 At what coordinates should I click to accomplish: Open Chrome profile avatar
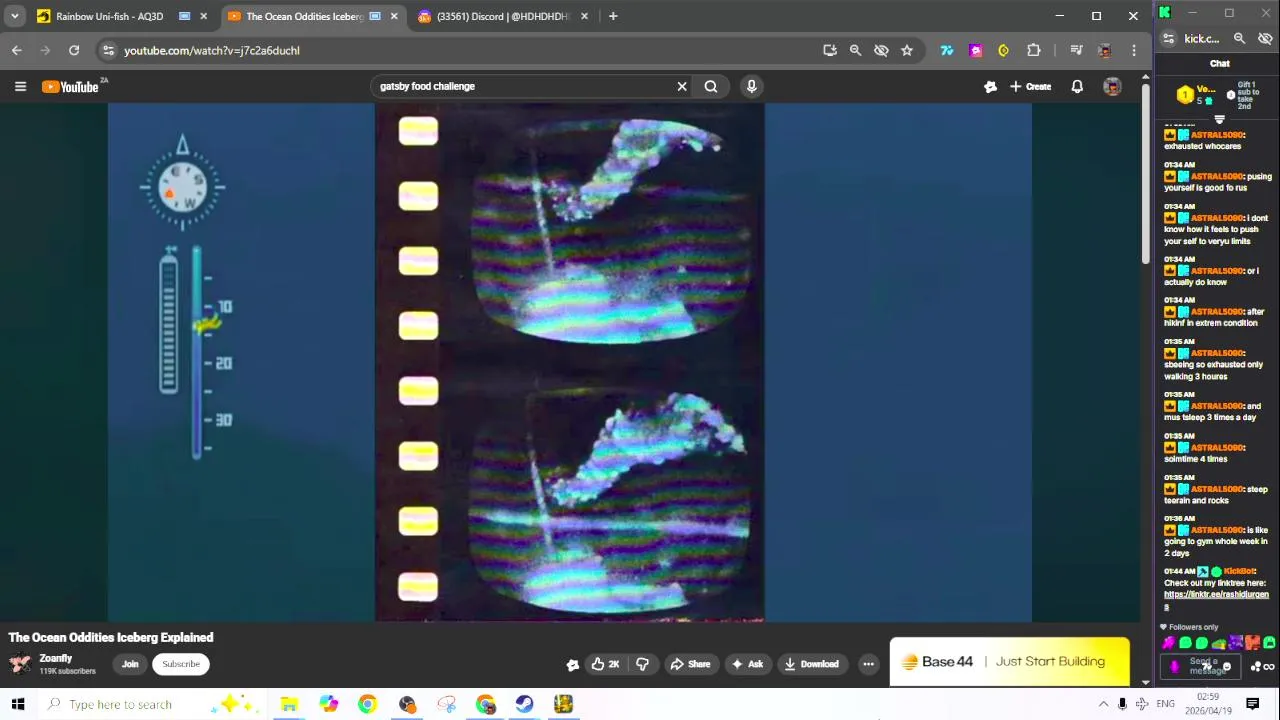click(1105, 50)
